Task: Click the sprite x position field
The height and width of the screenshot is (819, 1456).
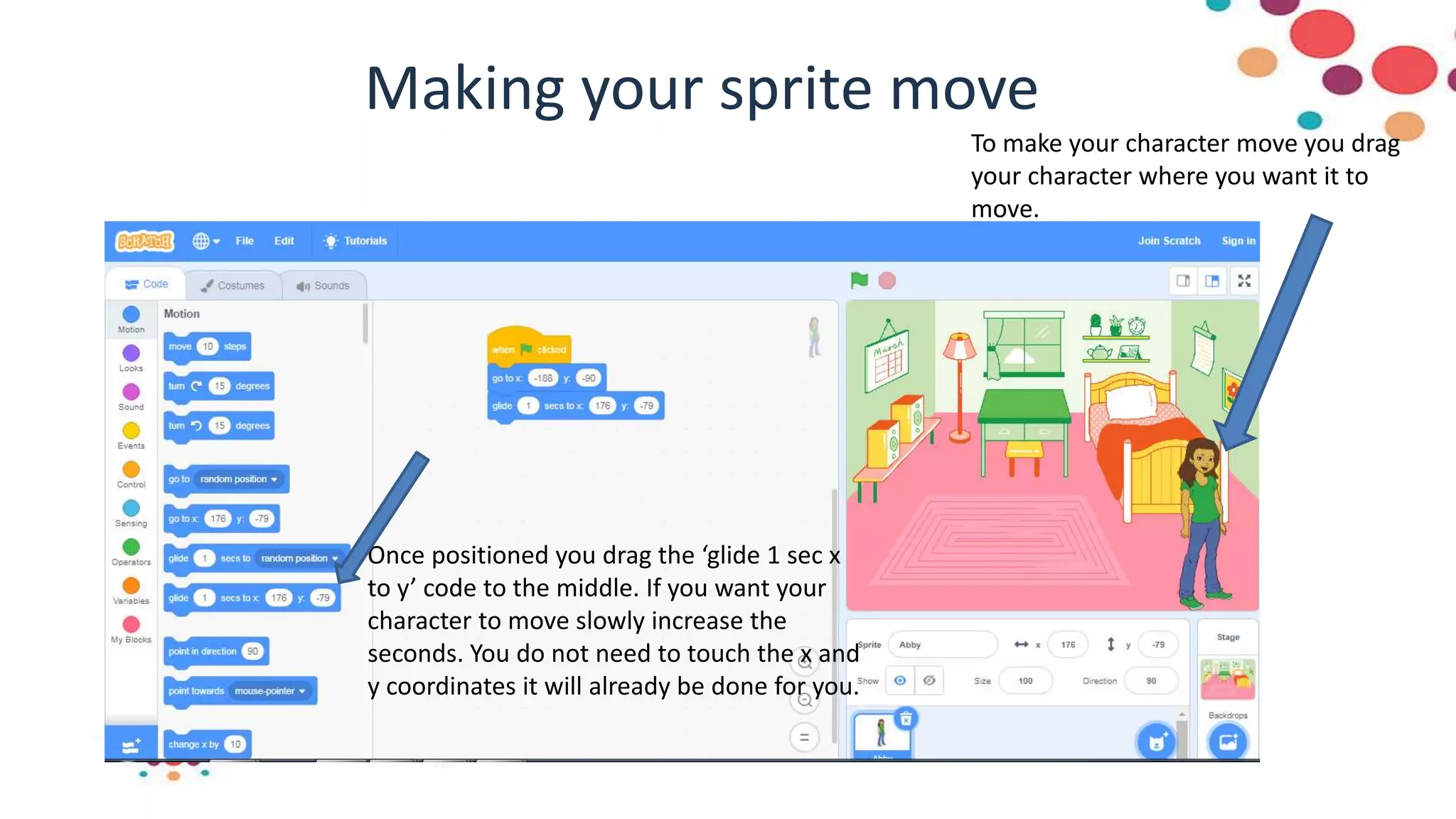Action: pyautogui.click(x=1068, y=645)
